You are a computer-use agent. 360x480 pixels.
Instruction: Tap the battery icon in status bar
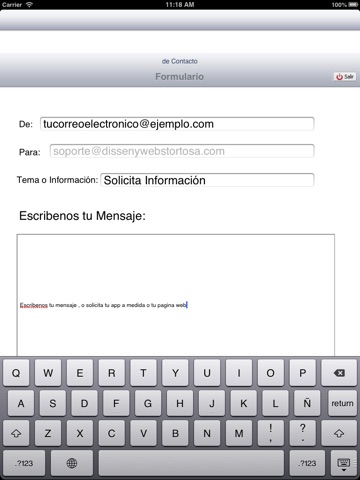(353, 5)
